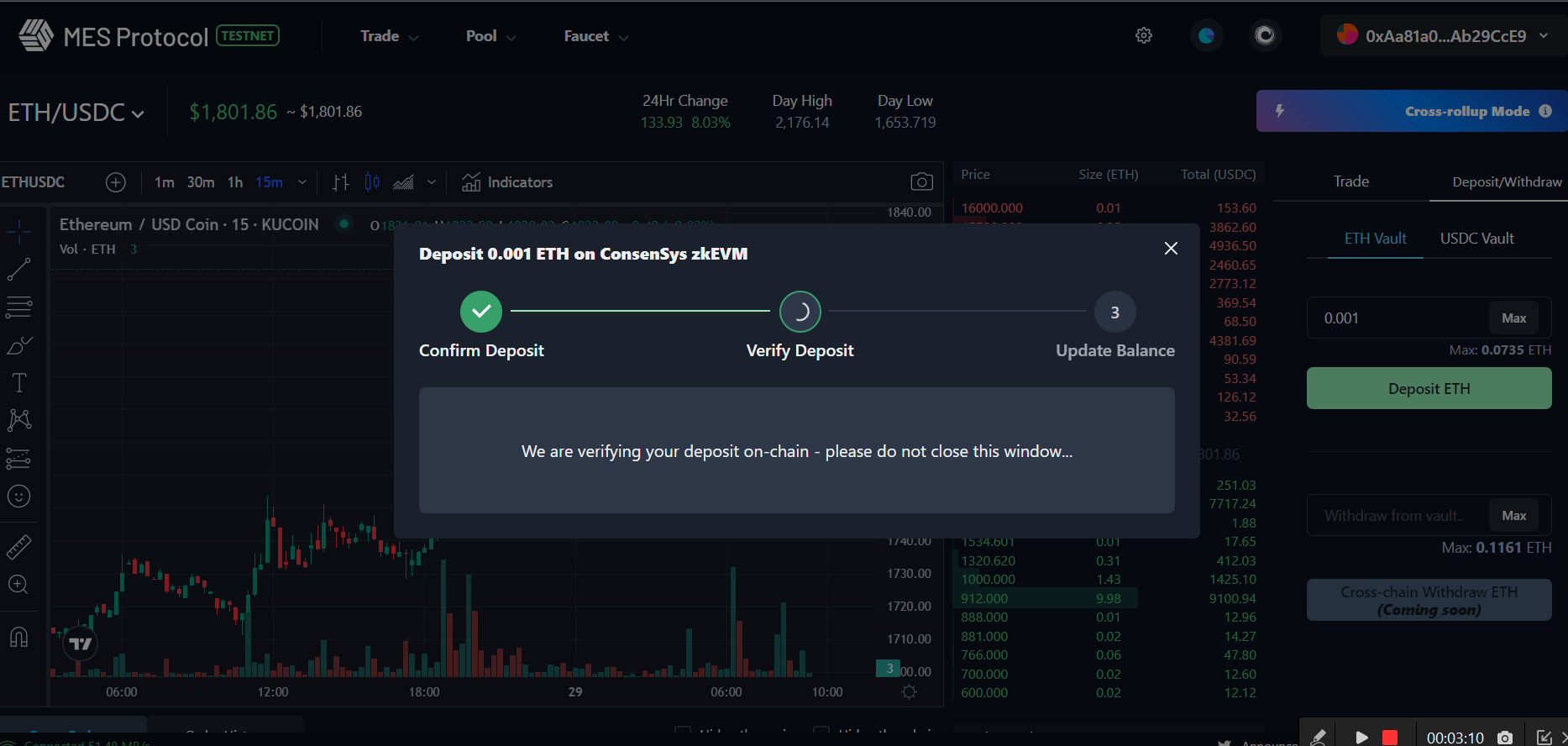The width and height of the screenshot is (1568, 746).
Task: Open chart settings gear near time axis
Action: (x=909, y=692)
